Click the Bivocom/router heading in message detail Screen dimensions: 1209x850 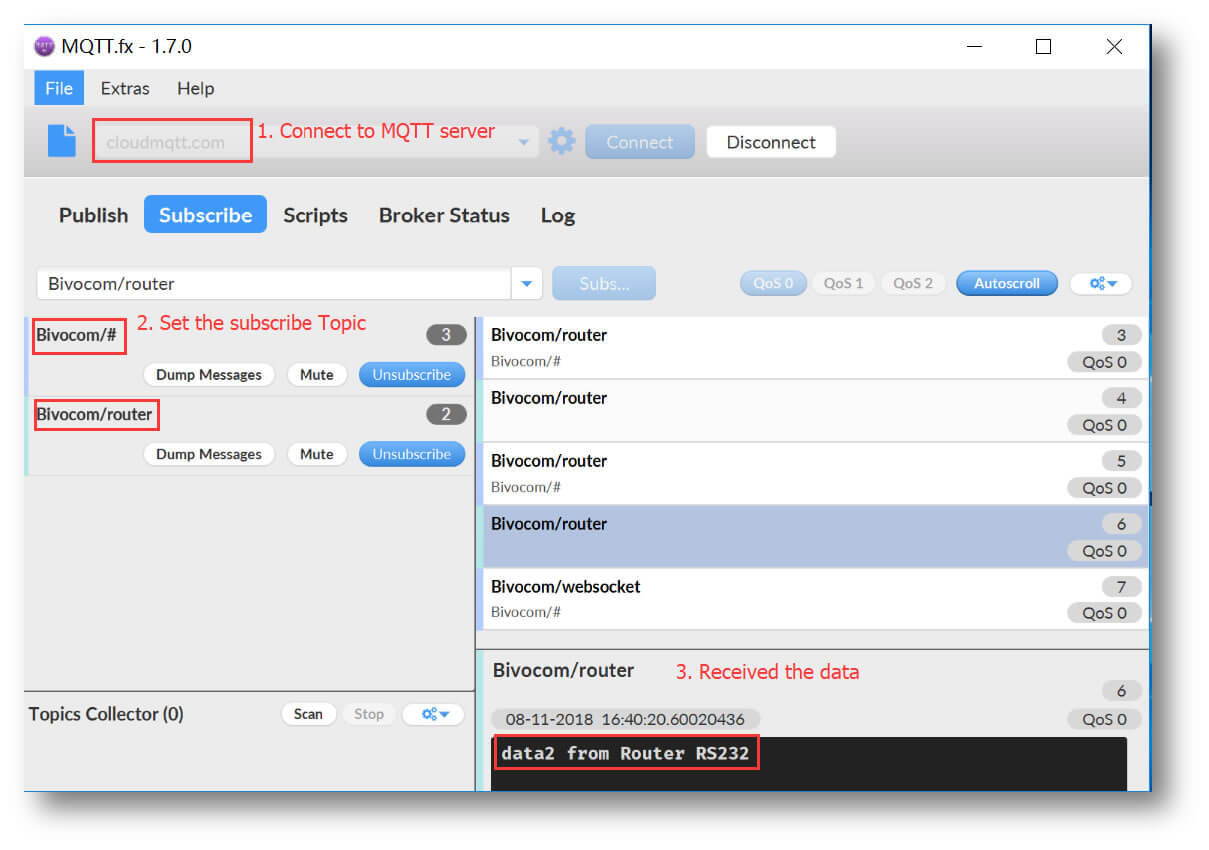tap(563, 670)
